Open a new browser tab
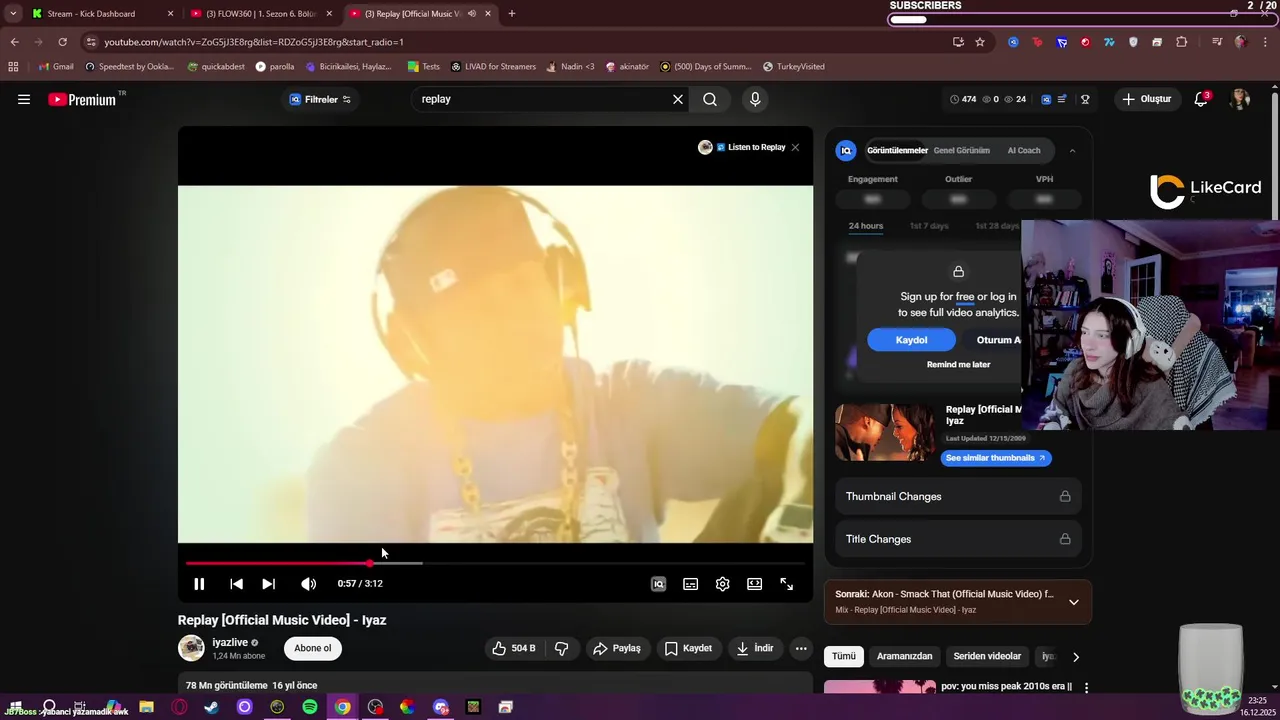This screenshot has width=1280, height=720. point(512,14)
